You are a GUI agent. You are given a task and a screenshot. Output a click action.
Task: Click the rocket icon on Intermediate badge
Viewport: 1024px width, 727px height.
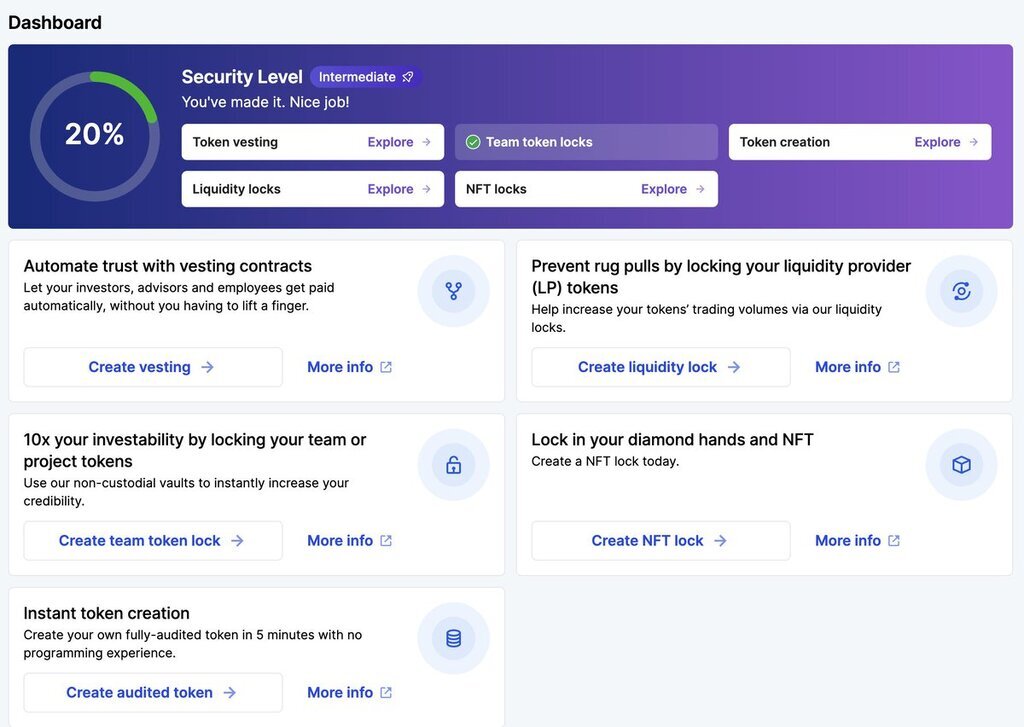coord(408,77)
